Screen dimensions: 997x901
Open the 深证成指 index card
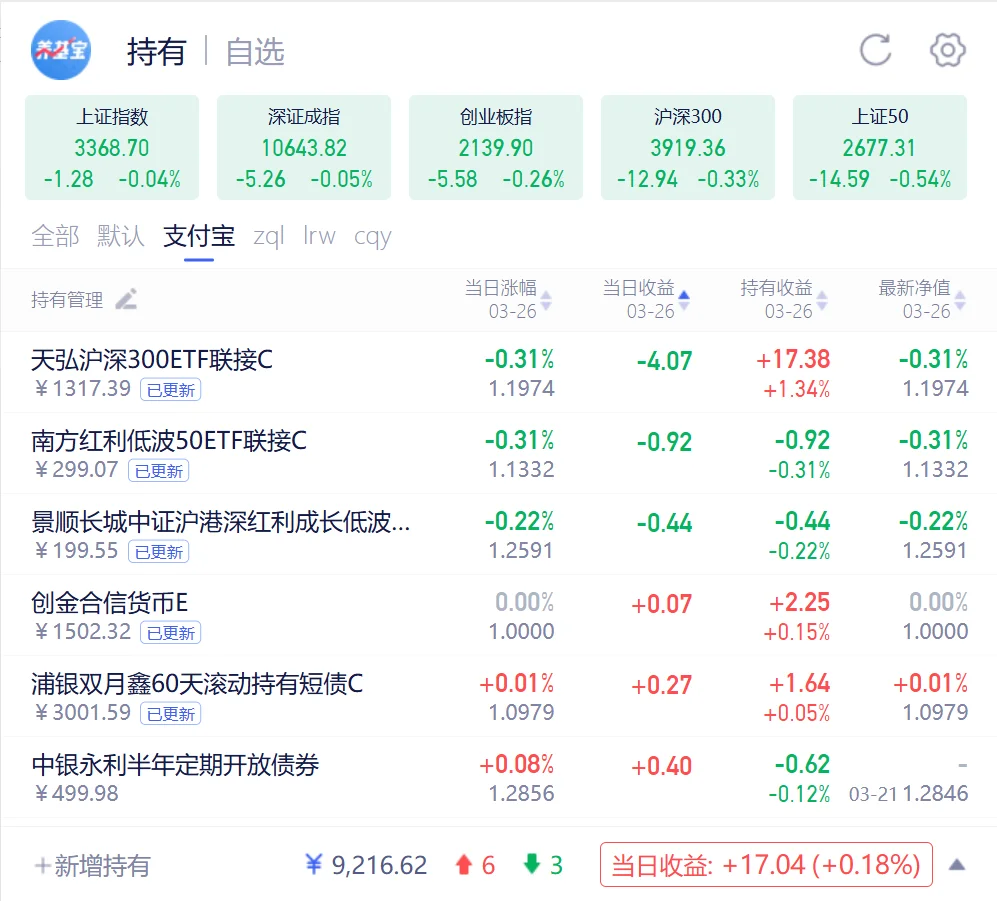tap(304, 148)
